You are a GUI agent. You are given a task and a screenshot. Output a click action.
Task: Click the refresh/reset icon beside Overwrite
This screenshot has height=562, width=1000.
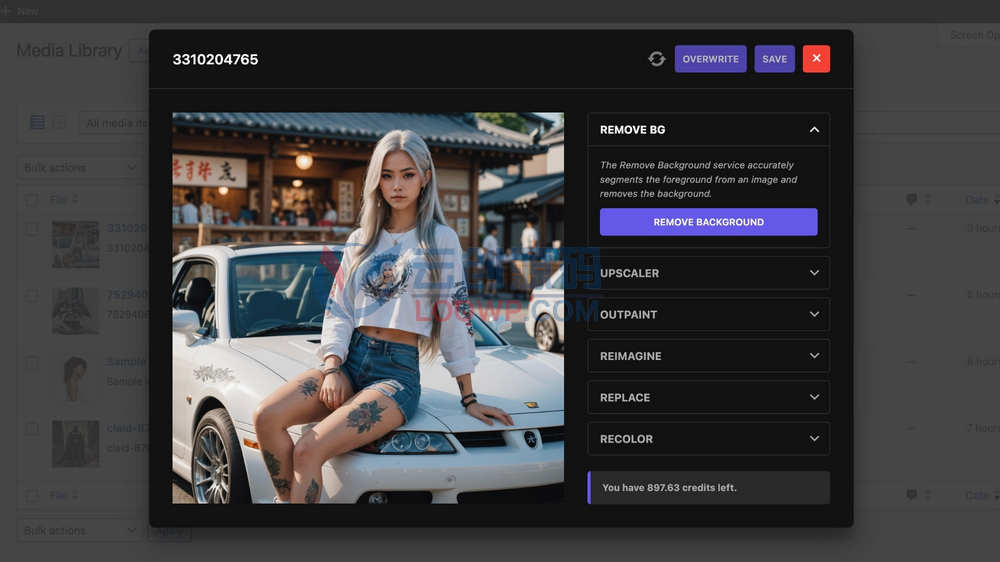[x=656, y=59]
